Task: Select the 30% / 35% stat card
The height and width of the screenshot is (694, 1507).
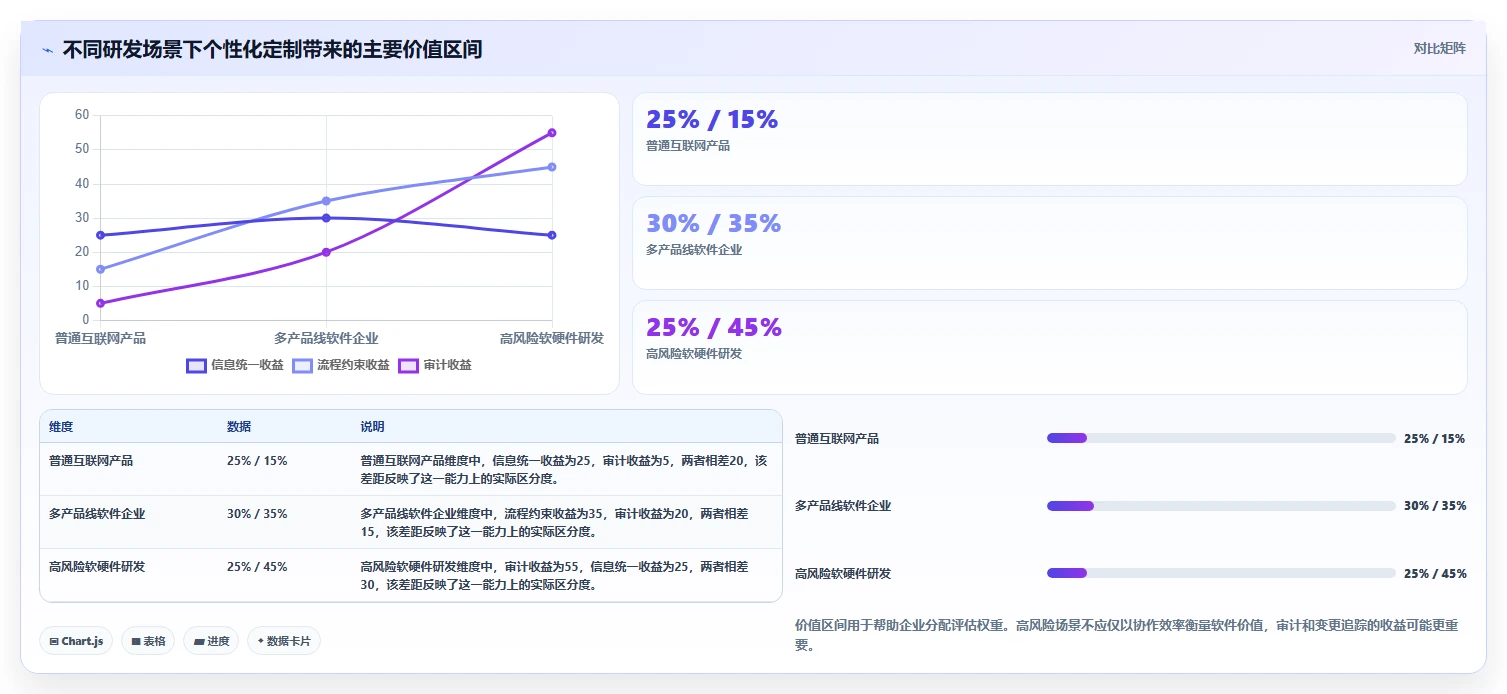Action: click(x=1049, y=243)
